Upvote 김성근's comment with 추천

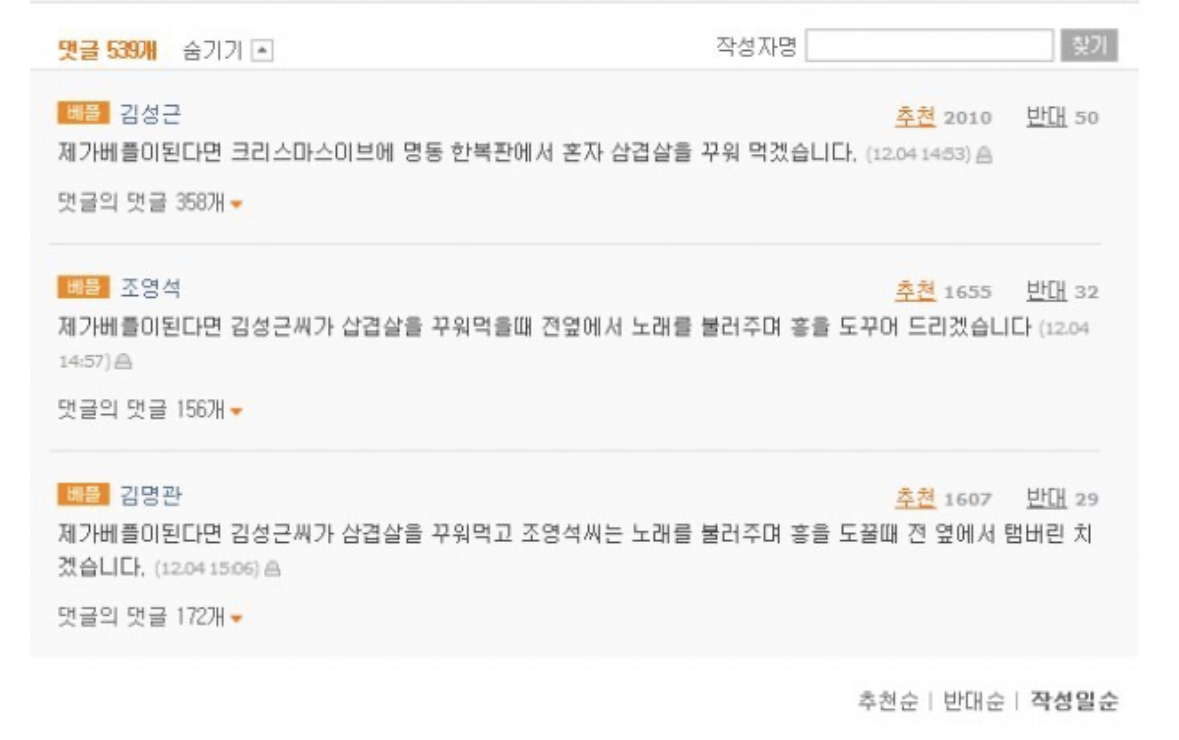915,117
